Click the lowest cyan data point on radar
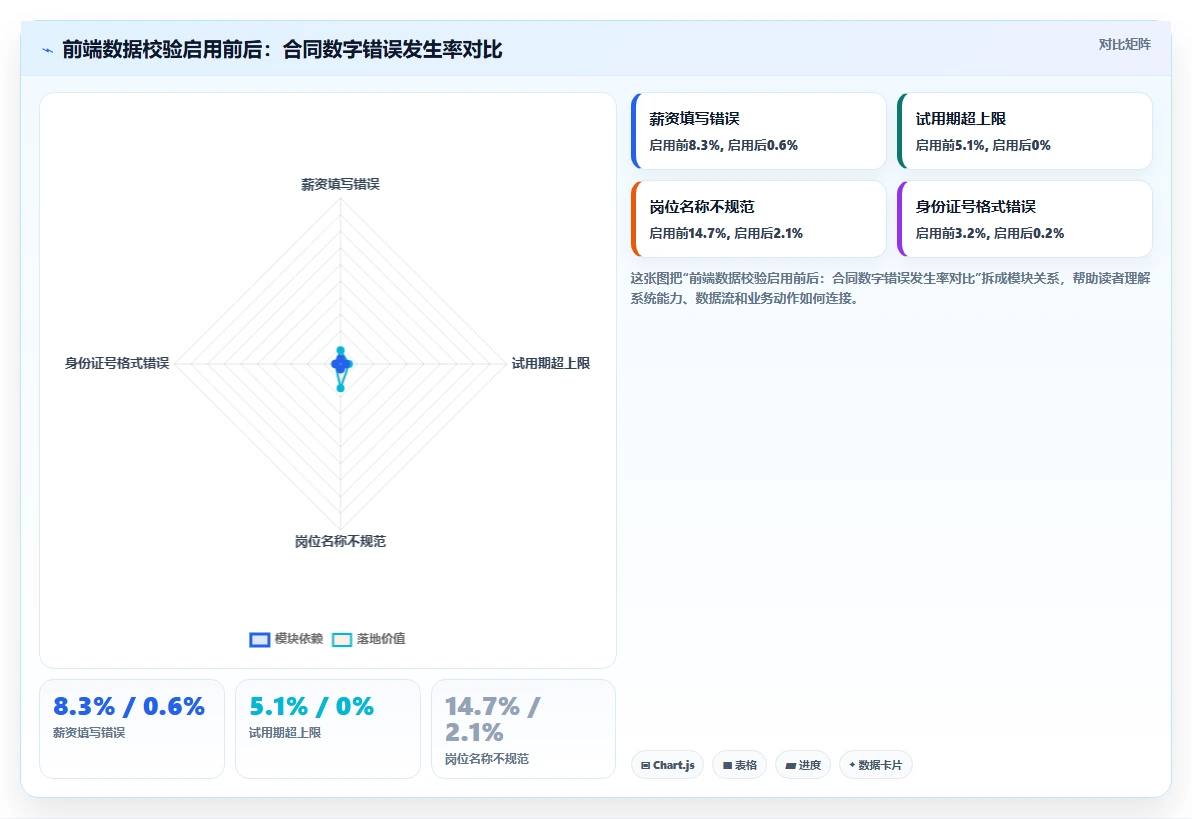The height and width of the screenshot is (819, 1192). coord(341,388)
